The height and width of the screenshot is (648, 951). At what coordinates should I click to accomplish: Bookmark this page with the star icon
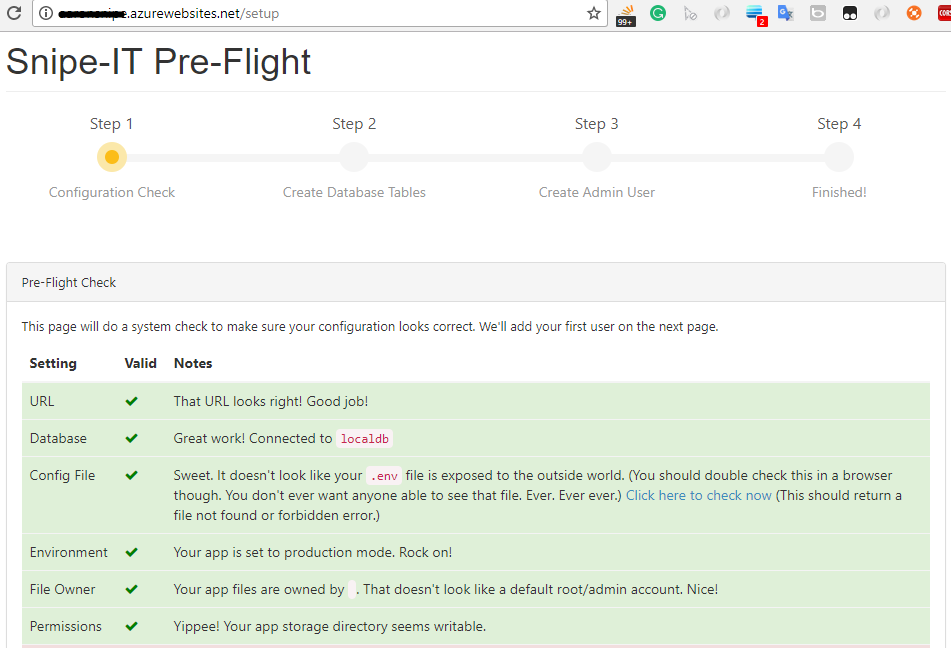click(x=594, y=13)
